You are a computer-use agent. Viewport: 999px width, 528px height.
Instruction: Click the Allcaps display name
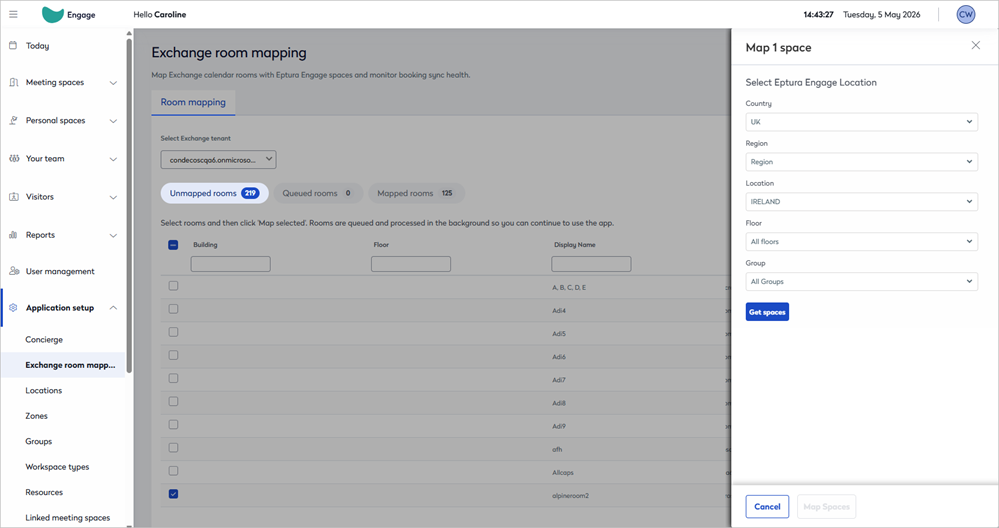pyautogui.click(x=563, y=473)
